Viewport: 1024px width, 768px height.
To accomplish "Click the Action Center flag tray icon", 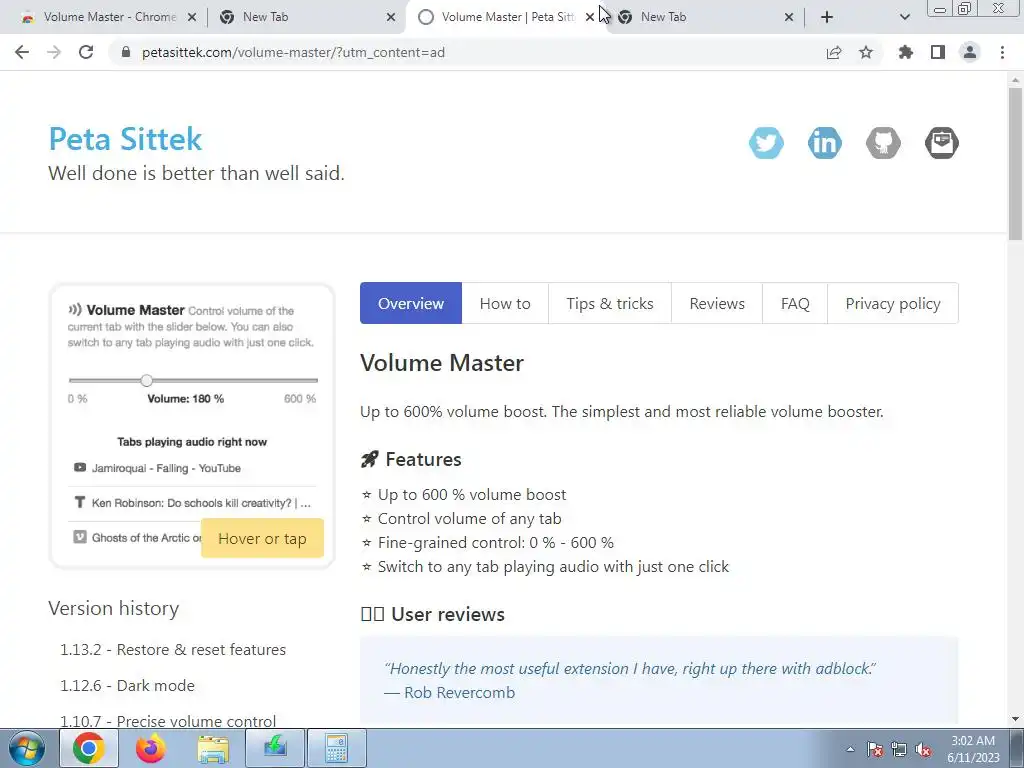I will [x=875, y=750].
